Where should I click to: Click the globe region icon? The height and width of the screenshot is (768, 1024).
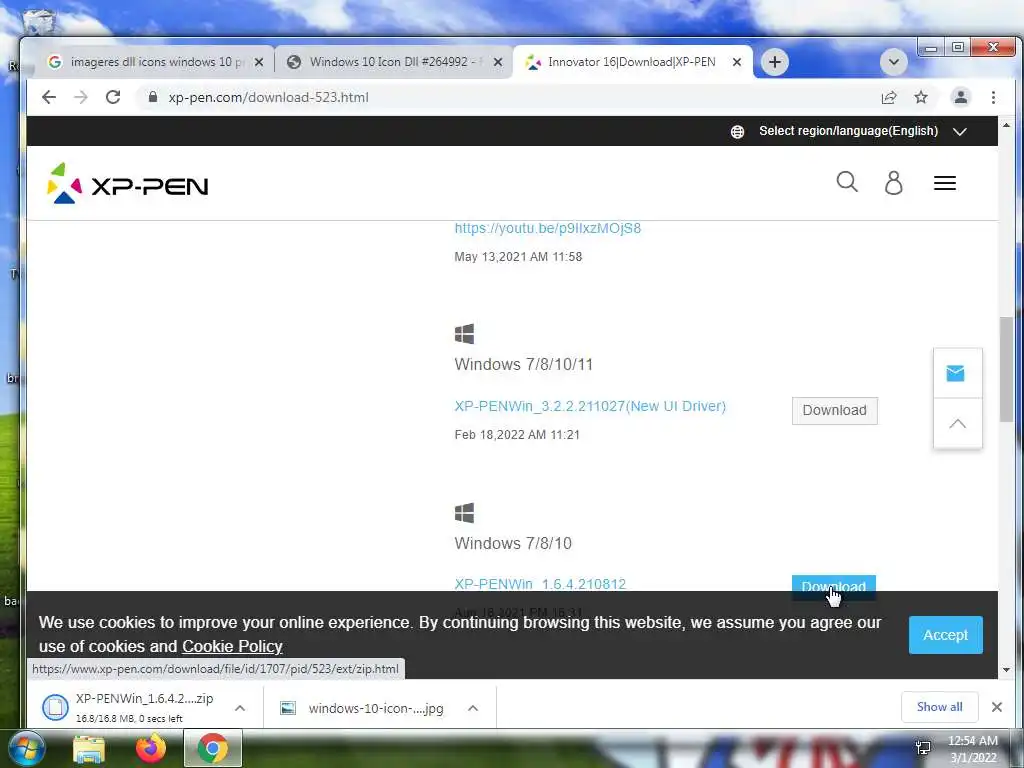(x=737, y=131)
